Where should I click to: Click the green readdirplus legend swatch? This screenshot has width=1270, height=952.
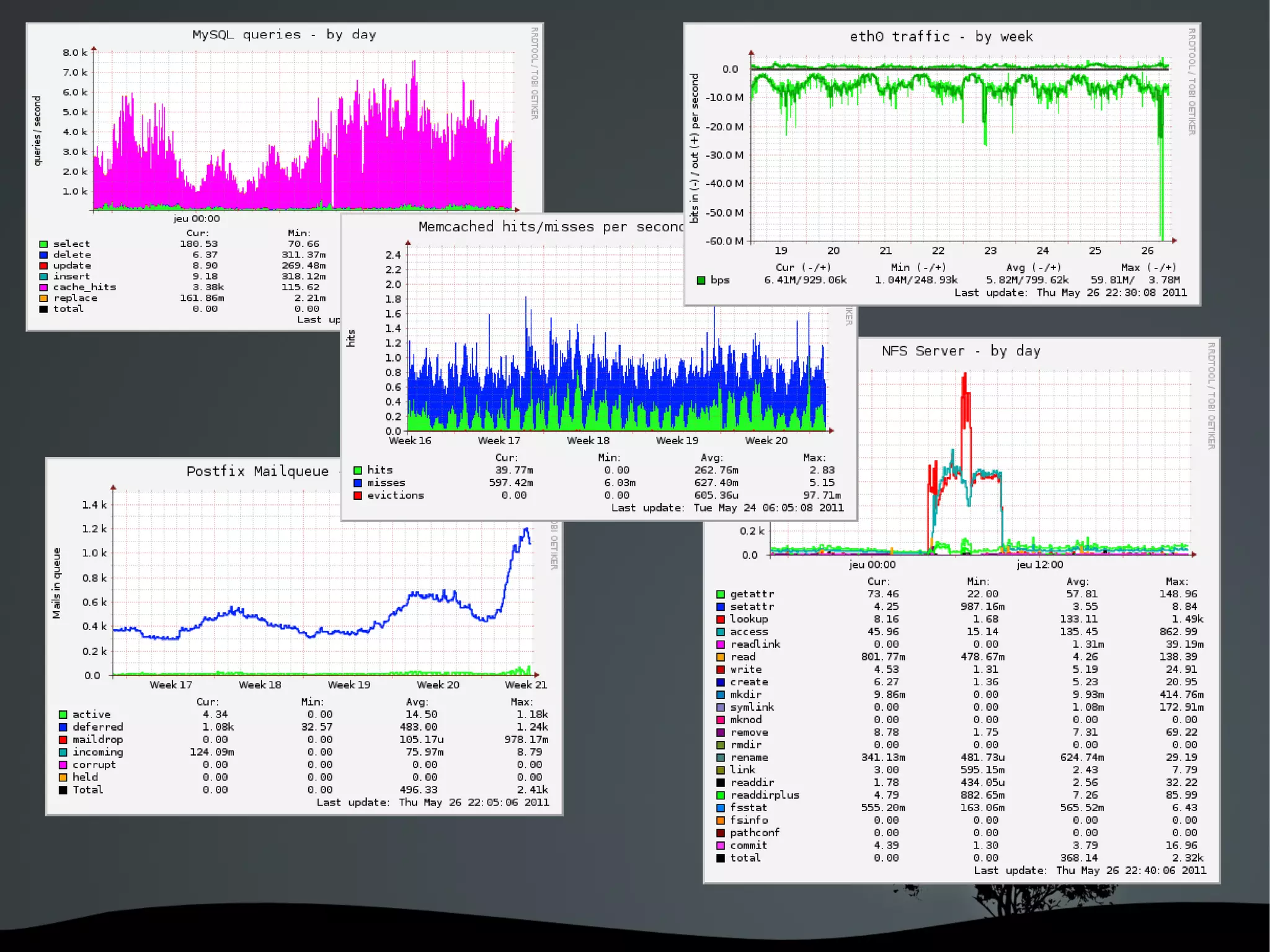pos(721,795)
